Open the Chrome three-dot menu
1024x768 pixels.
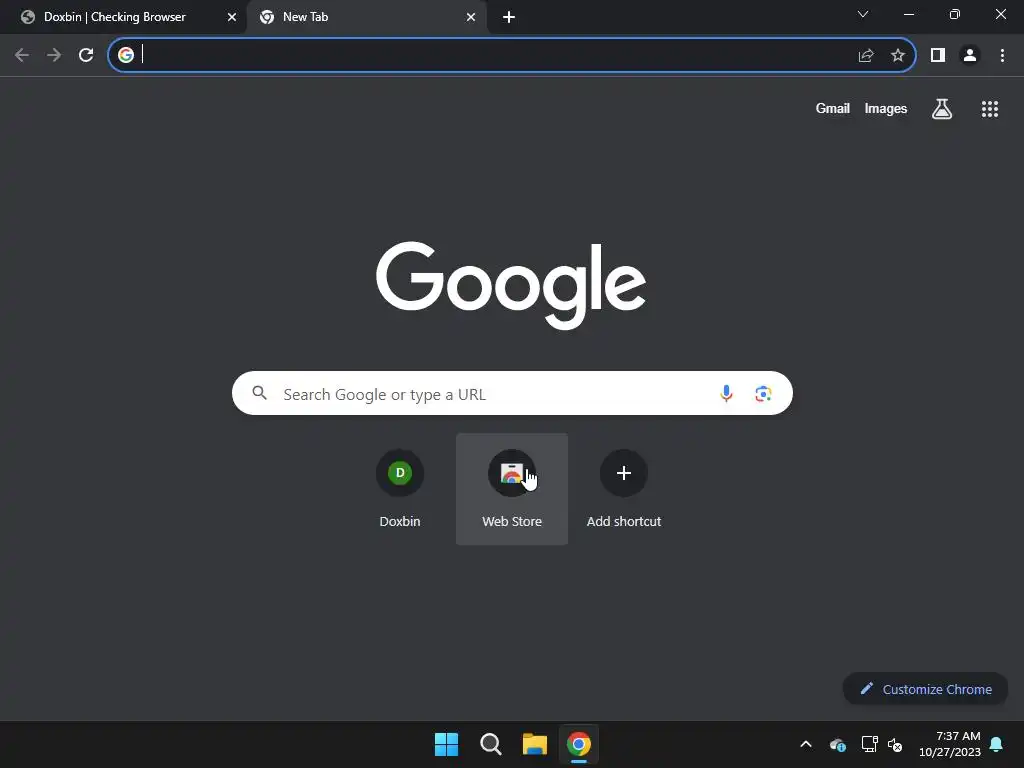pos(1002,55)
